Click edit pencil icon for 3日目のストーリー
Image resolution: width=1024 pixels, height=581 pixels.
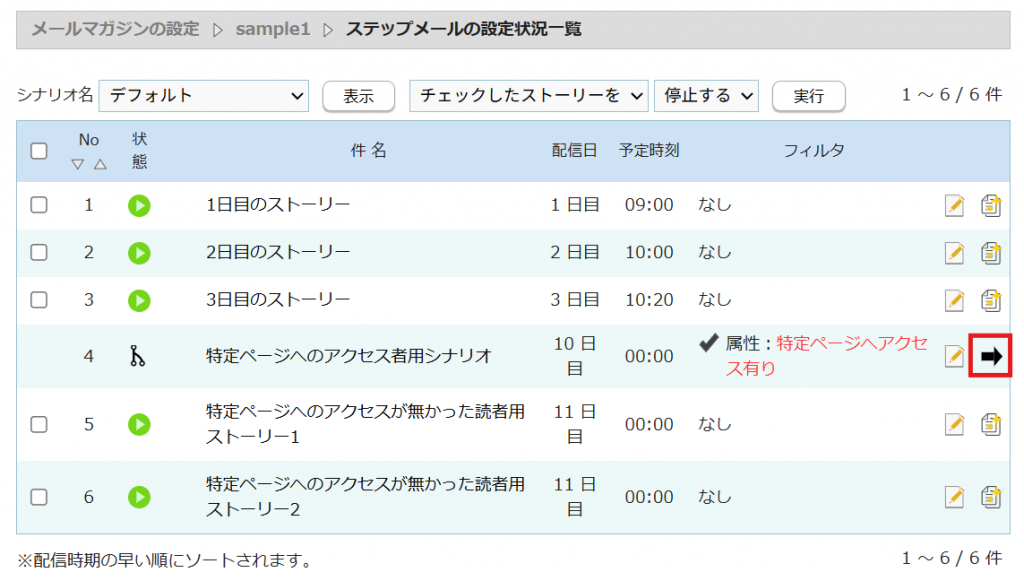[954, 300]
